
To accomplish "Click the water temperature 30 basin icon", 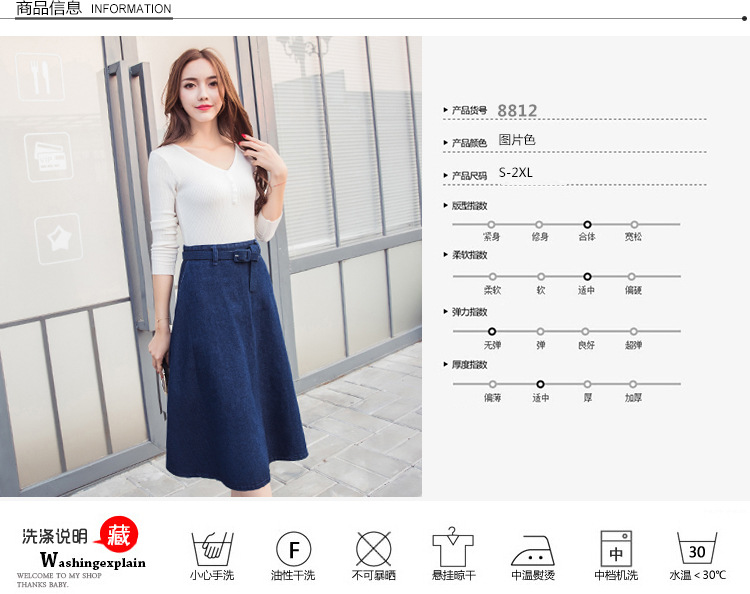I will point(697,549).
